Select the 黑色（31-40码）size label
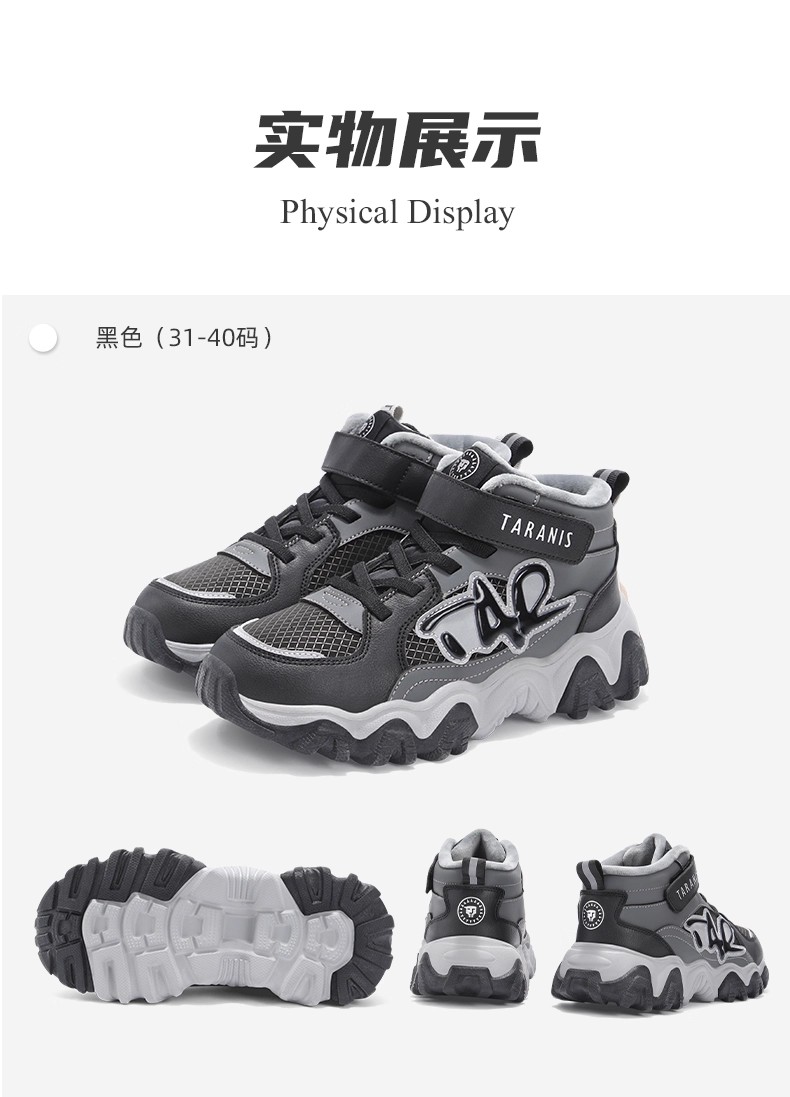 click(x=185, y=338)
